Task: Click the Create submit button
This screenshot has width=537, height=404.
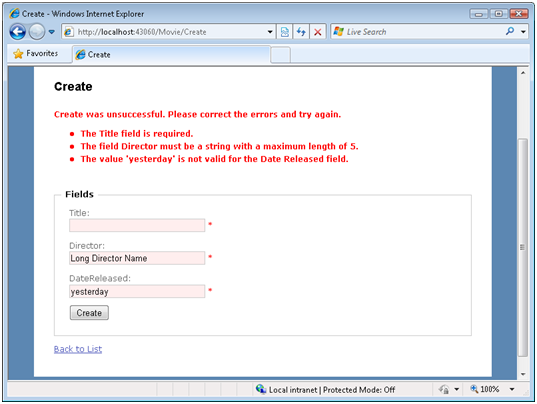Action: point(89,313)
